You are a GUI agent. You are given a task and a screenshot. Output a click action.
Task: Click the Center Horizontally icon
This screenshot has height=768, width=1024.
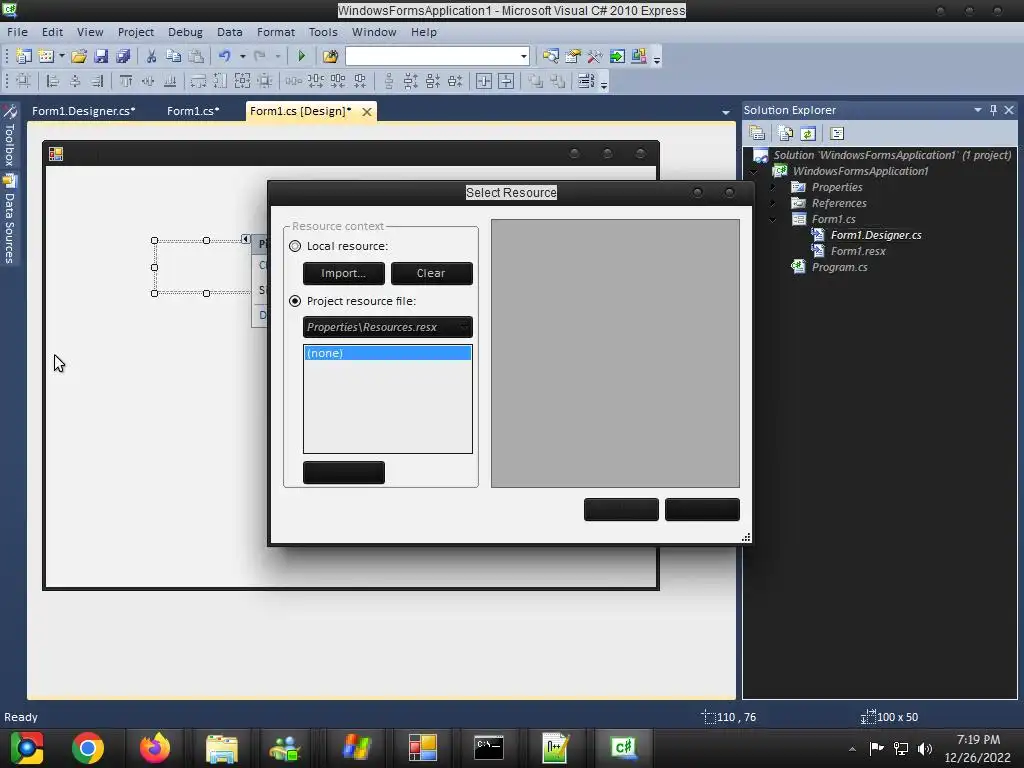[x=484, y=81]
